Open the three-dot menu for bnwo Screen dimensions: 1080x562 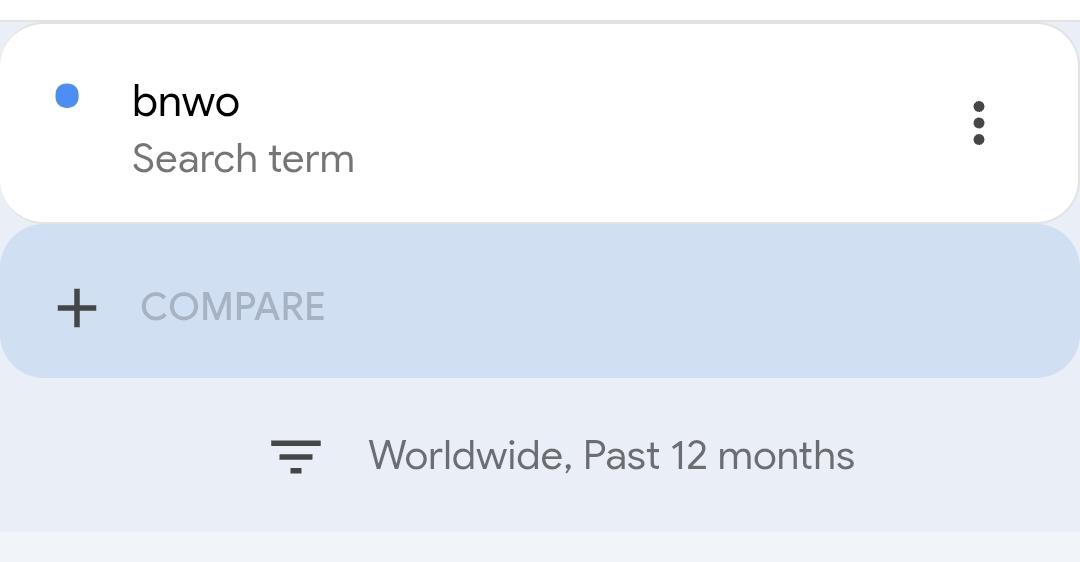(978, 123)
